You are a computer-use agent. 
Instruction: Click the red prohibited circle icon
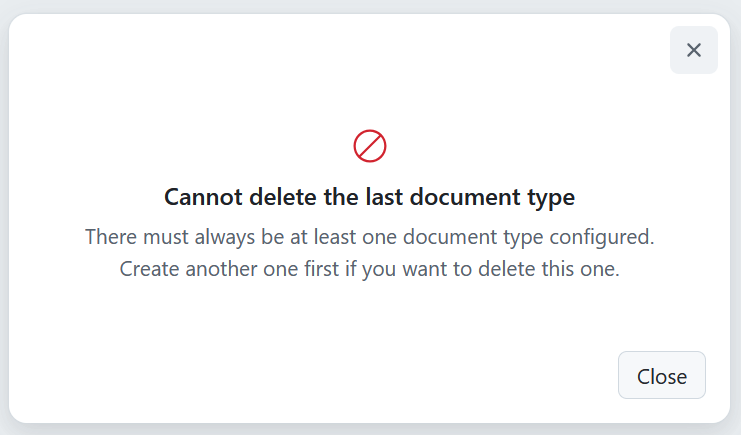pos(370,146)
